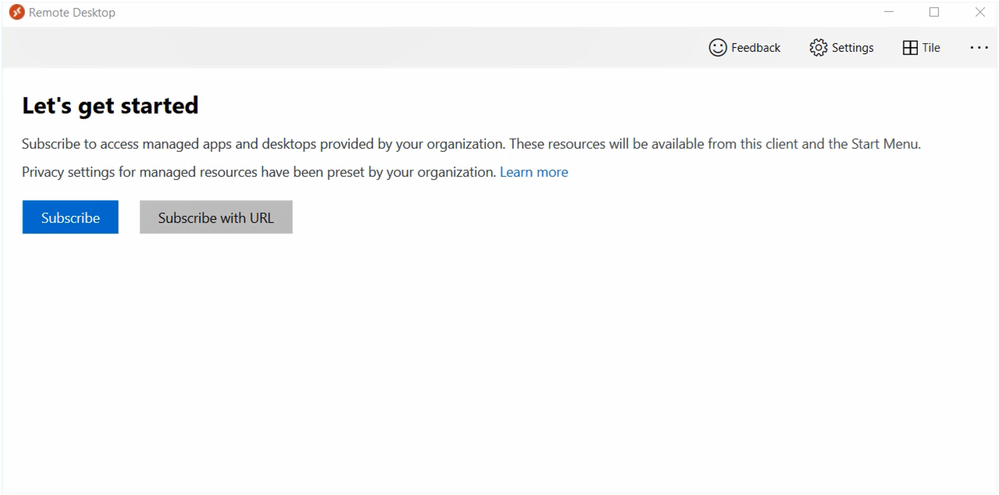This screenshot has height=495, width=999.
Task: Open the Settings gear icon
Action: coord(818,48)
